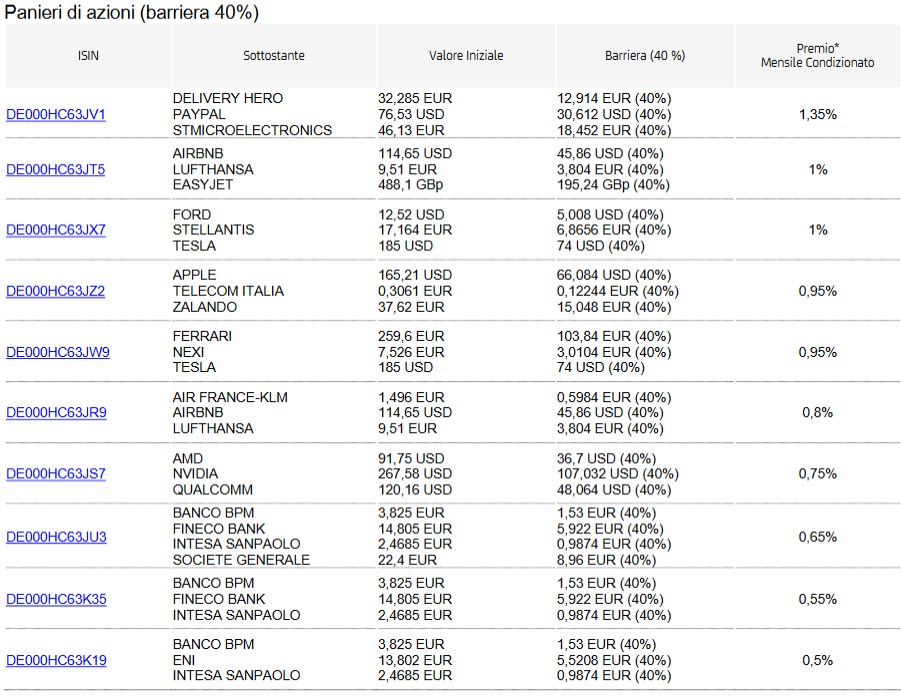Follow the DE000HC63JZ2 ISIN link
901x696 pixels.
[56, 291]
